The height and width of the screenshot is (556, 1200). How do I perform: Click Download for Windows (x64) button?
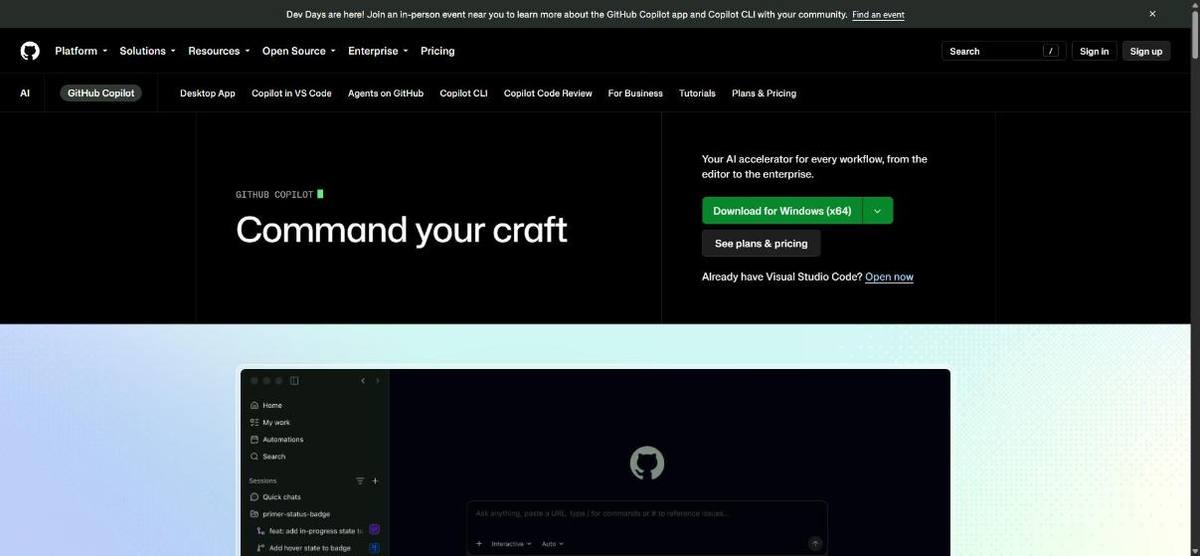click(782, 211)
